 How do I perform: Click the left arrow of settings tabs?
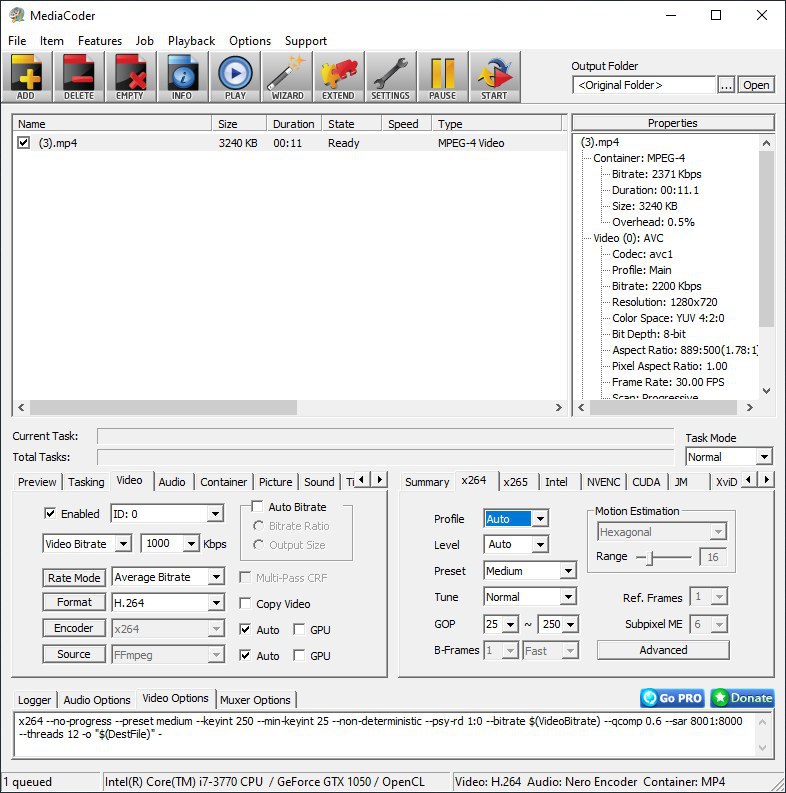(x=361, y=479)
